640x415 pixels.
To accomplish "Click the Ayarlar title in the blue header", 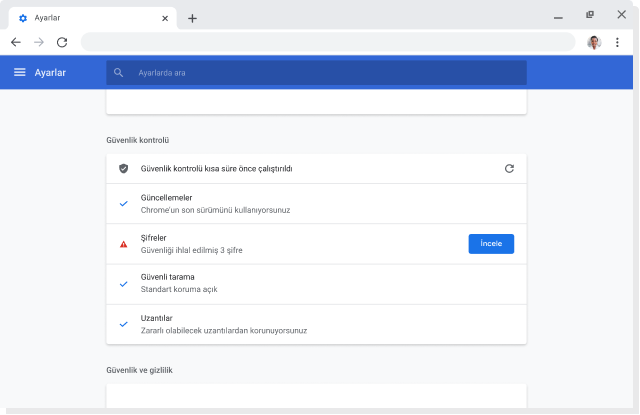I will point(50,73).
